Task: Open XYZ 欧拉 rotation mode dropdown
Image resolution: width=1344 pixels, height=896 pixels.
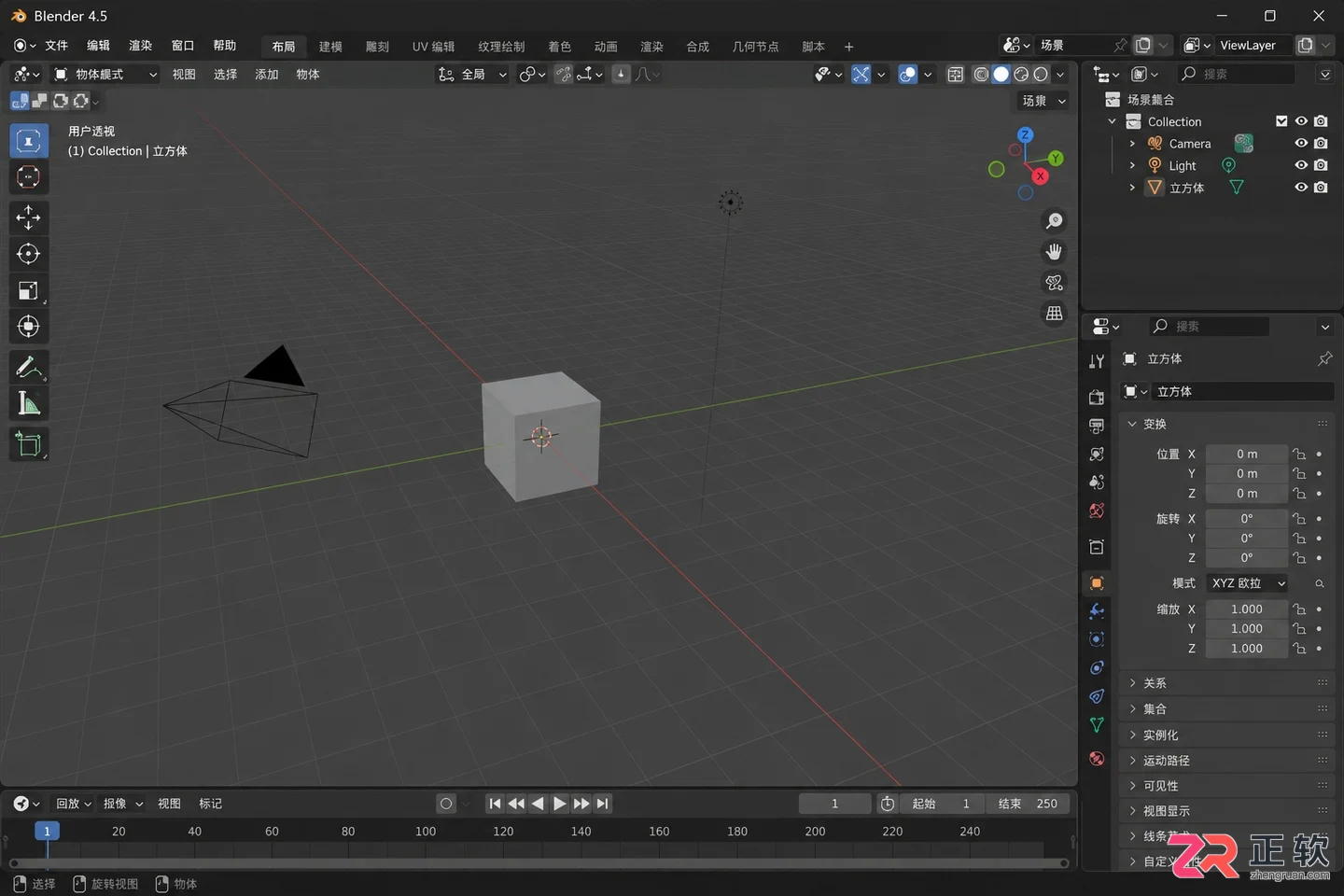Action: click(1249, 583)
